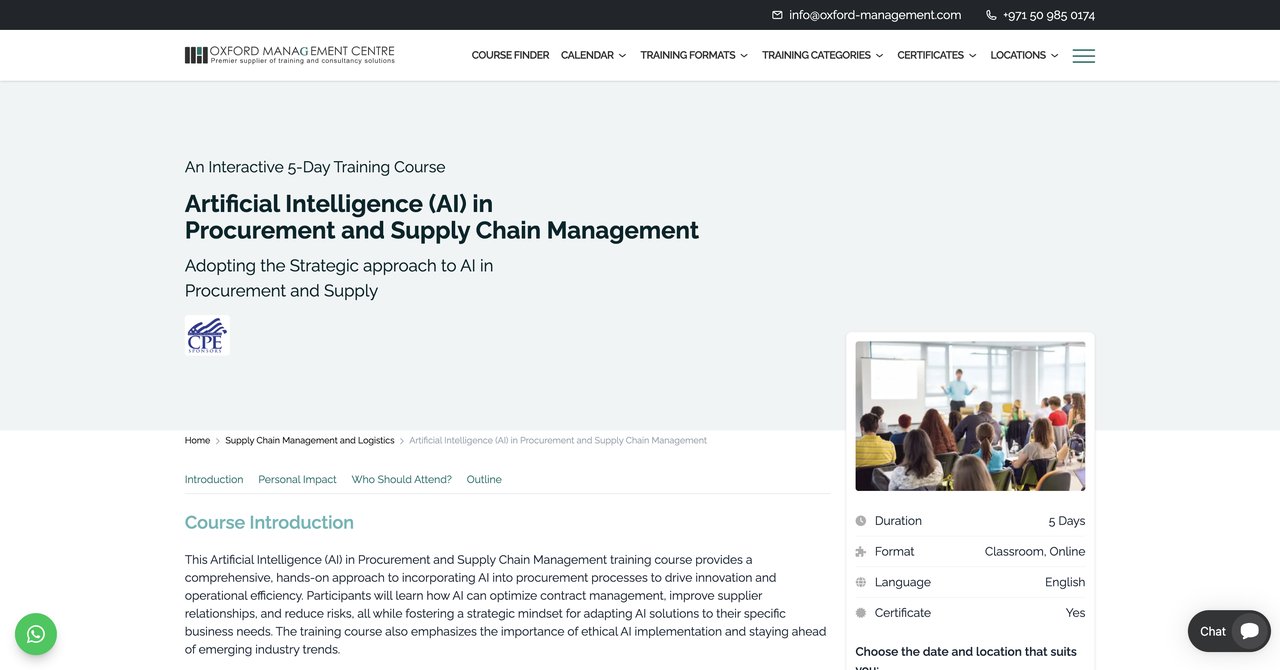Click the Language globe icon
The height and width of the screenshot is (670, 1280).
pos(861,582)
